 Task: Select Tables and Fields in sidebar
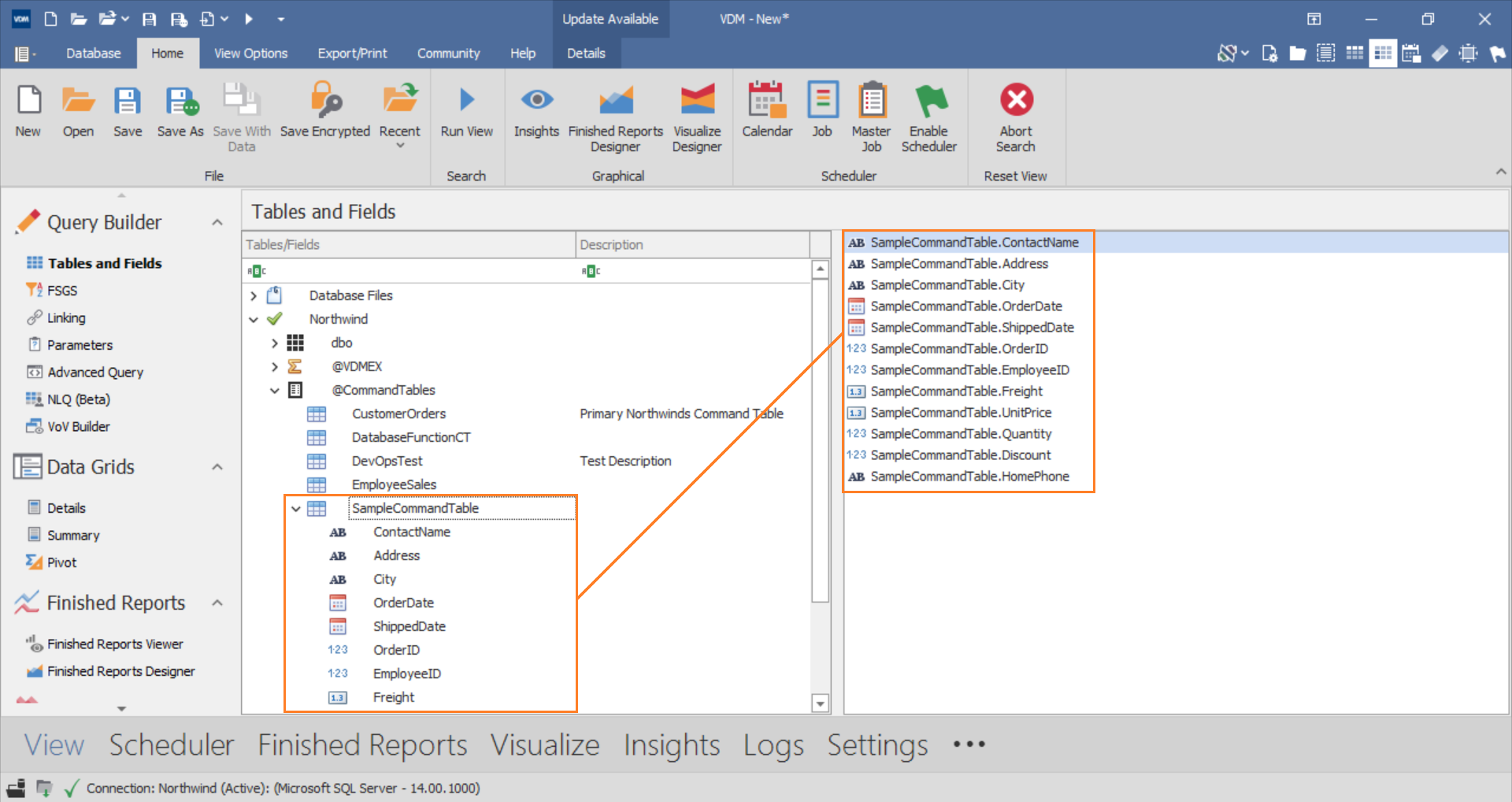pyautogui.click(x=104, y=263)
